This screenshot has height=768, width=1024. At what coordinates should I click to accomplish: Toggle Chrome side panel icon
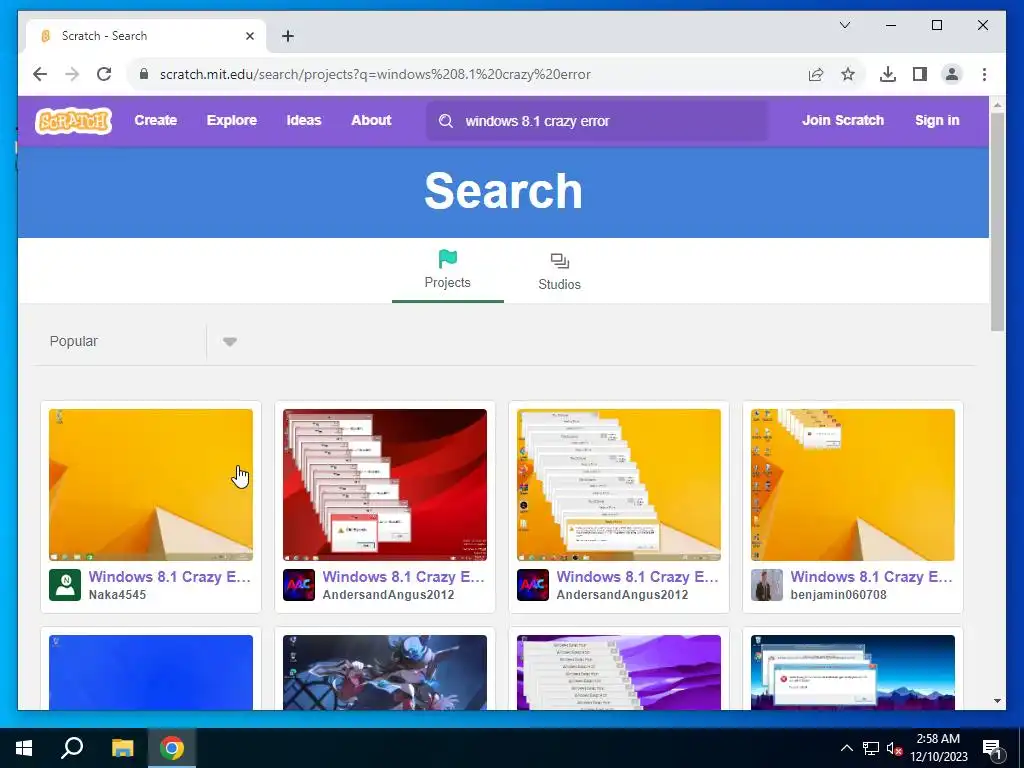click(920, 74)
